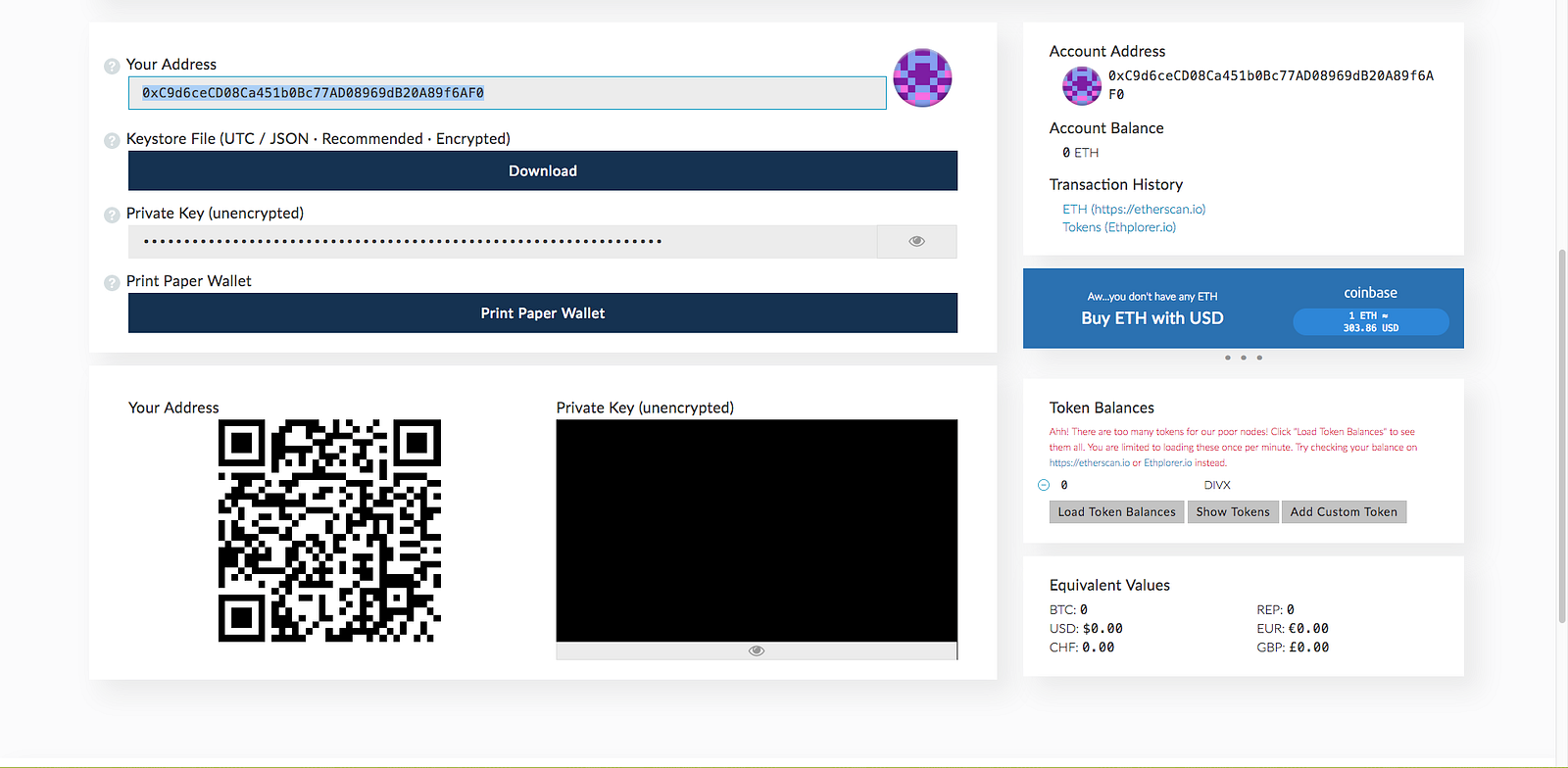Click the USD: $0.00 equivalent value
Image resolution: width=1568 pixels, height=768 pixels.
[1087, 629]
